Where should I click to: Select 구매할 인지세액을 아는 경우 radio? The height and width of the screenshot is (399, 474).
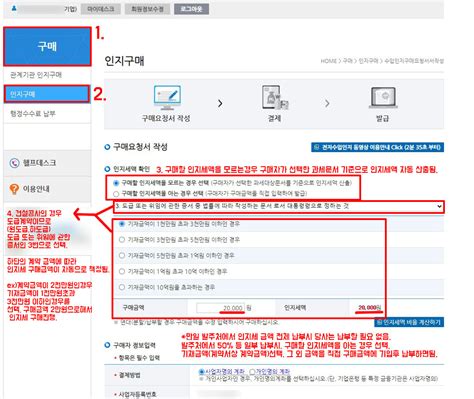pos(116,194)
